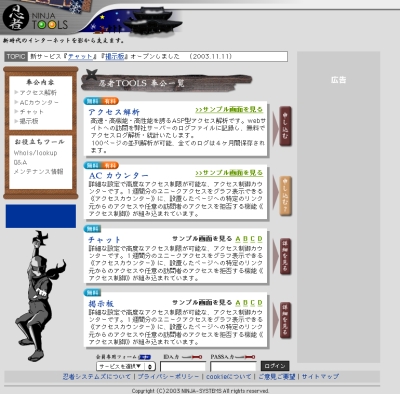The height and width of the screenshot is (394, 400).
Task: Focus the ID入力 field
Action: 183,367
